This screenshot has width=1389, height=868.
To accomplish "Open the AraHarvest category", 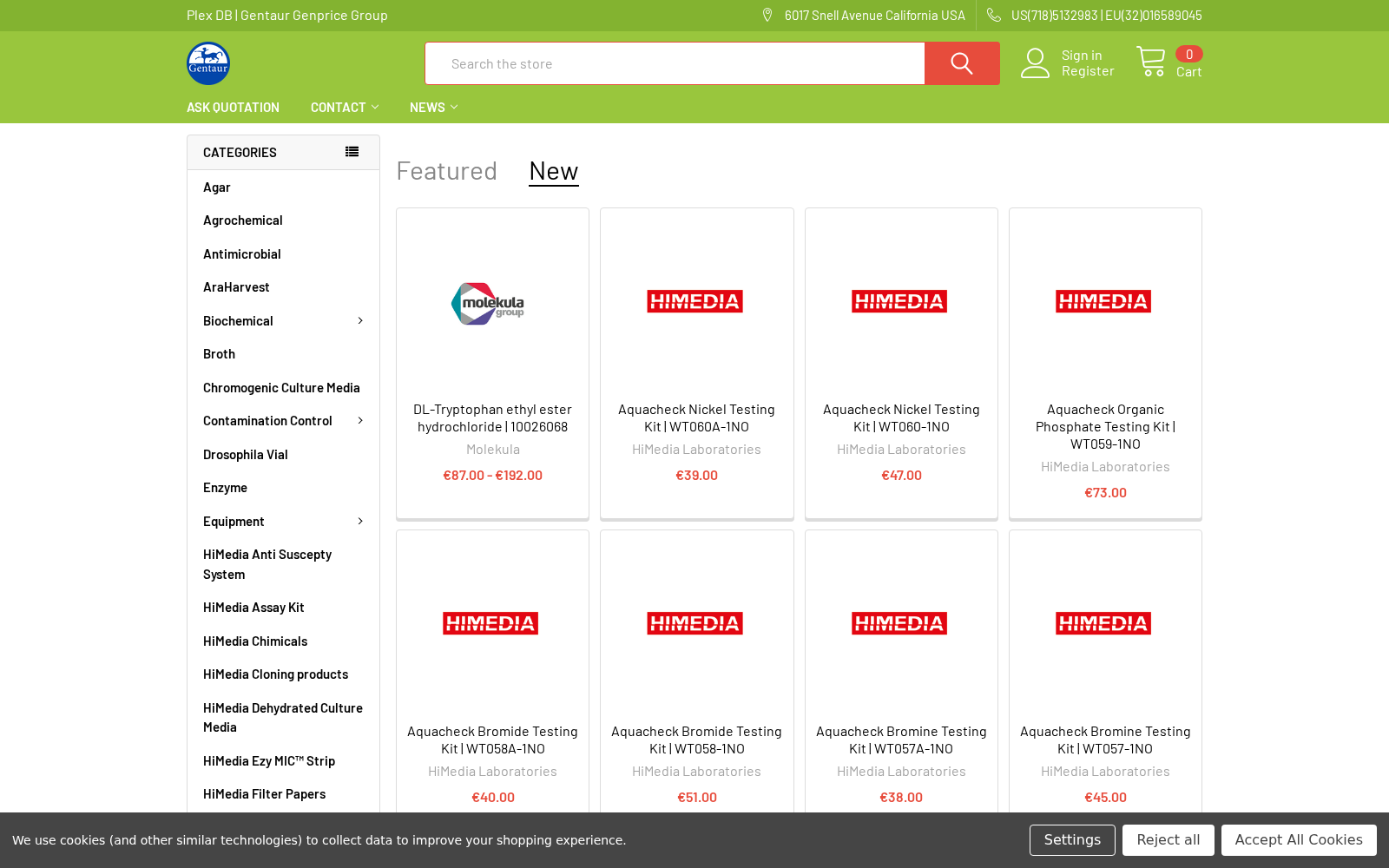I will click(x=236, y=287).
